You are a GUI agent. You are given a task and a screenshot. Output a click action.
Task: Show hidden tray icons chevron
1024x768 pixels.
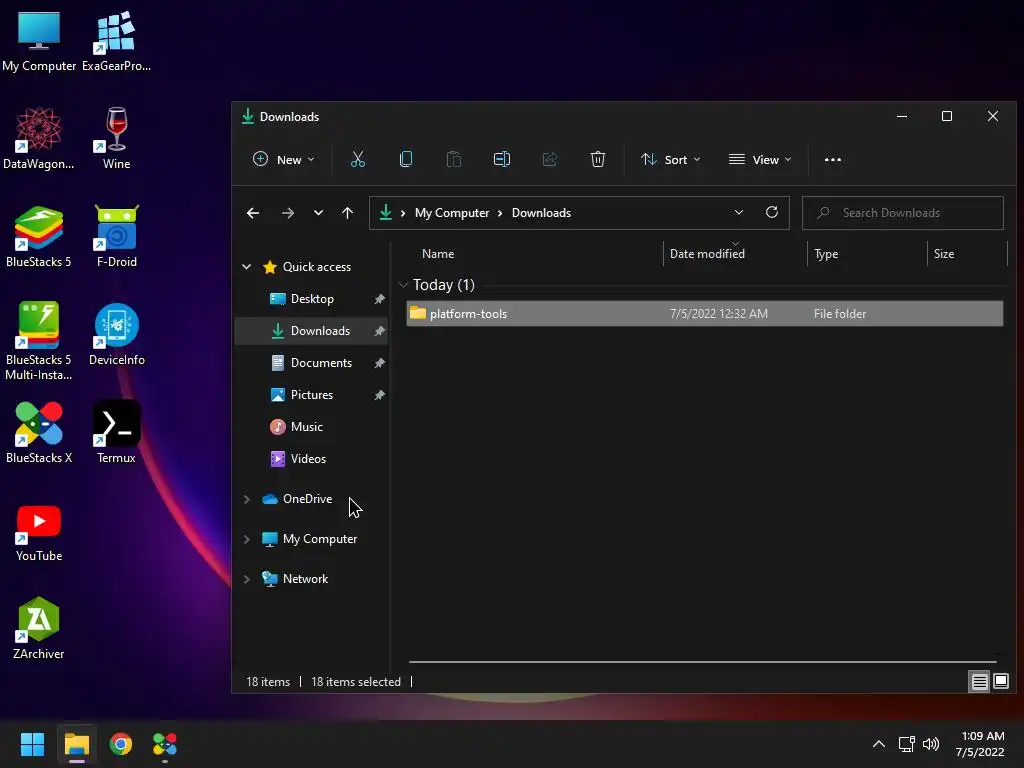[x=879, y=744]
